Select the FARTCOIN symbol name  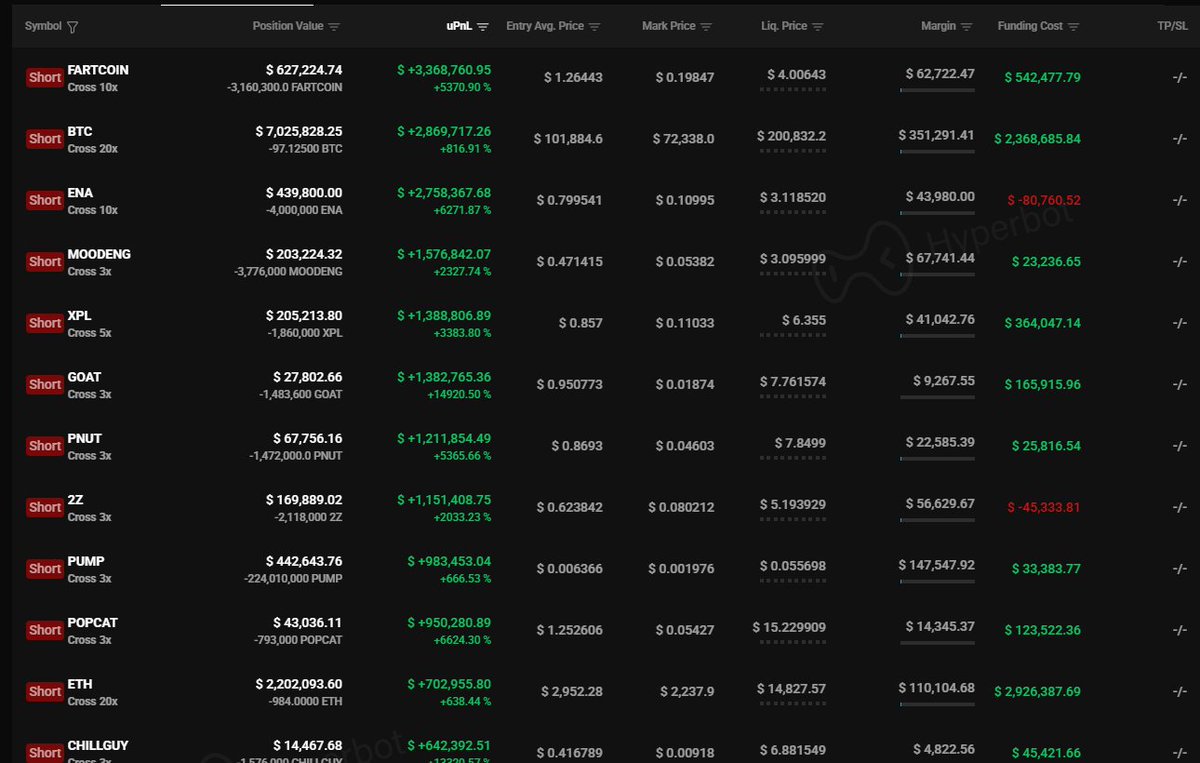(98, 70)
